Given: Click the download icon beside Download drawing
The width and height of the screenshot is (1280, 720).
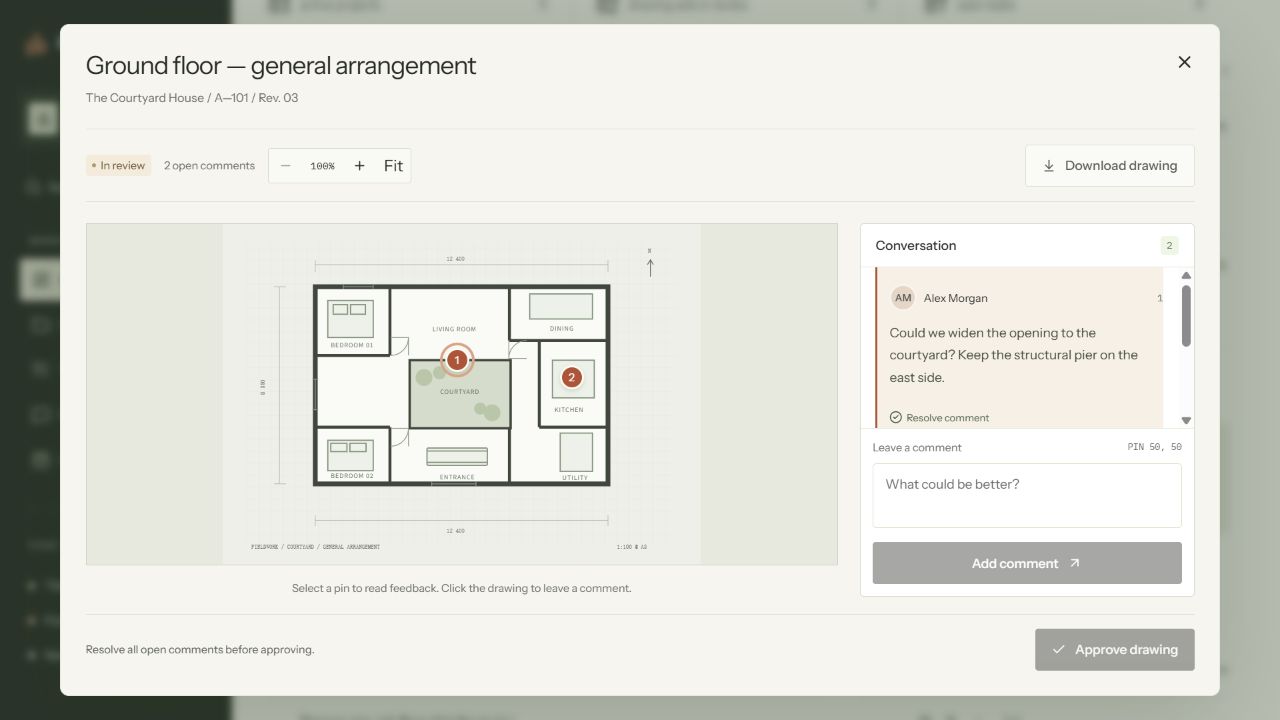Looking at the screenshot, I should (x=1049, y=166).
